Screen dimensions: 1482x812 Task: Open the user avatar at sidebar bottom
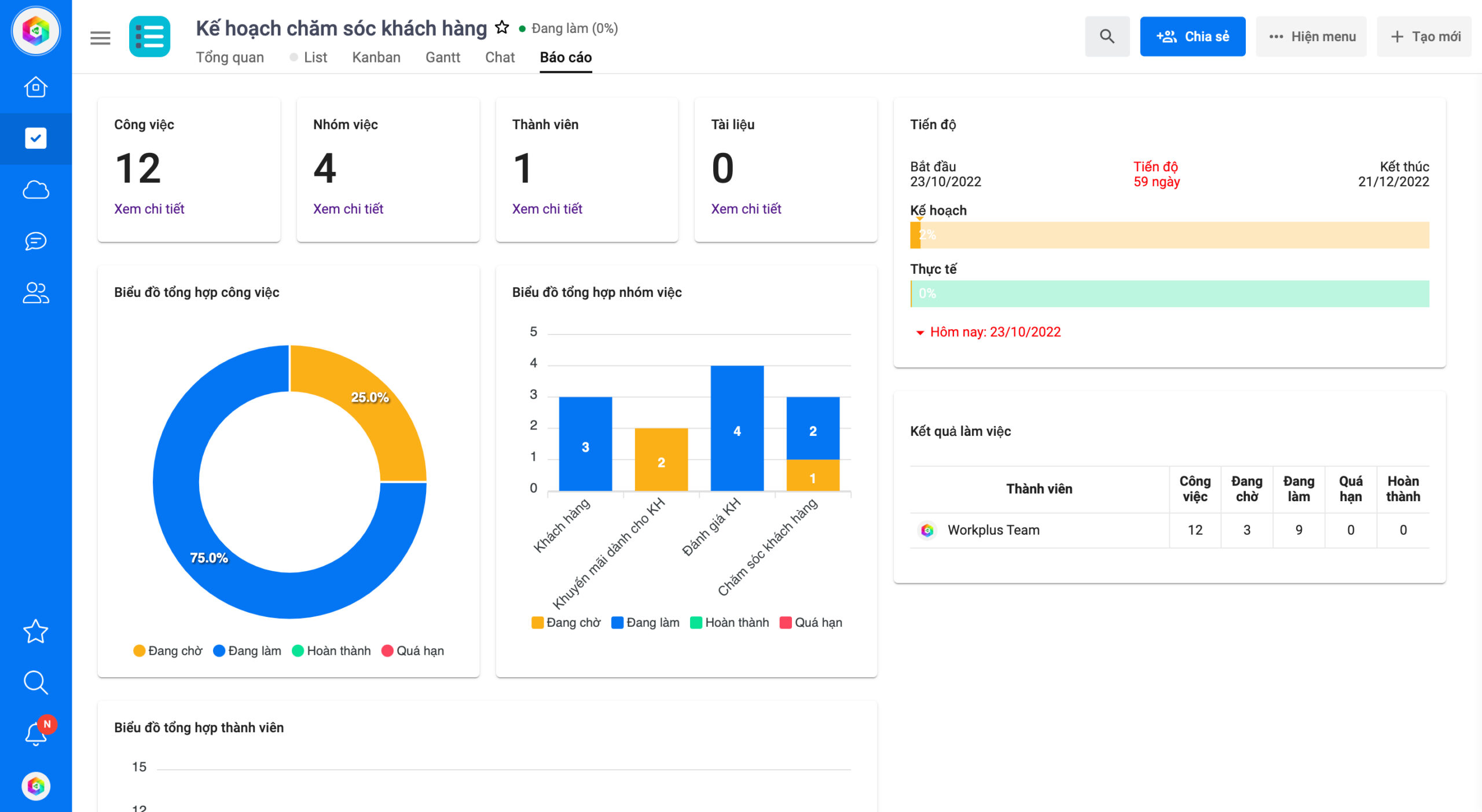(x=36, y=786)
